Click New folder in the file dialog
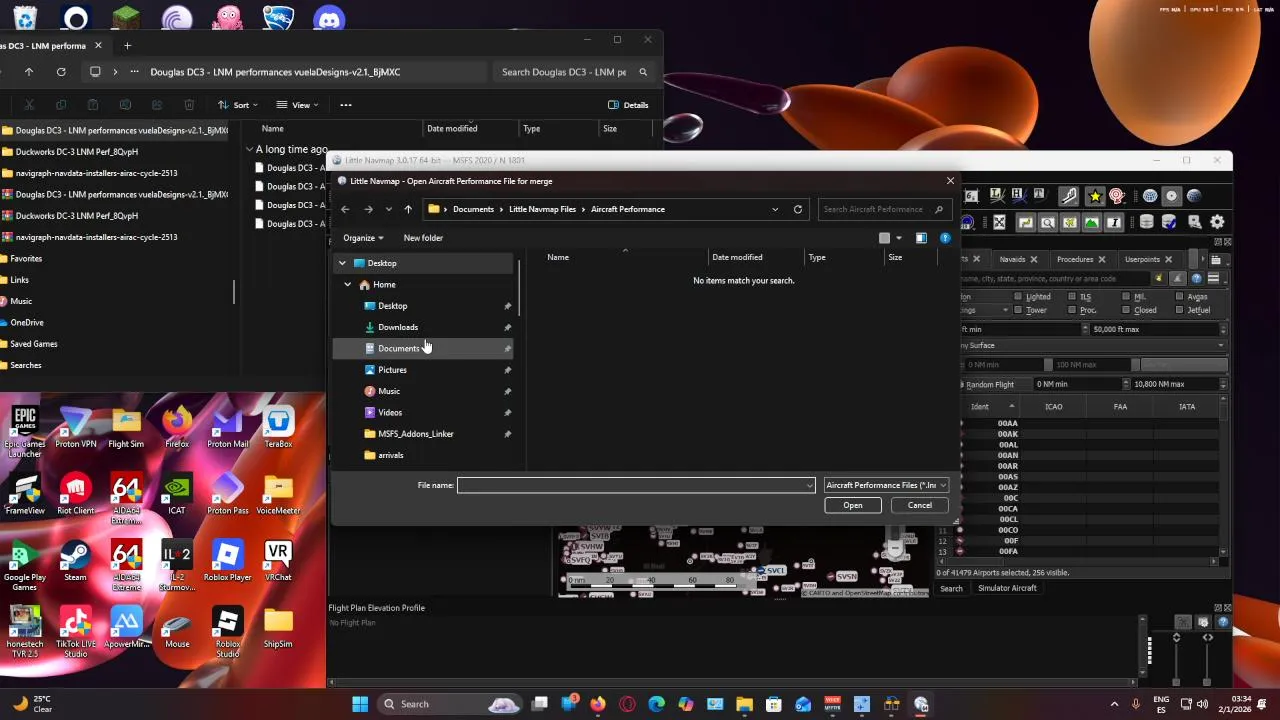The height and width of the screenshot is (720, 1280). [423, 238]
